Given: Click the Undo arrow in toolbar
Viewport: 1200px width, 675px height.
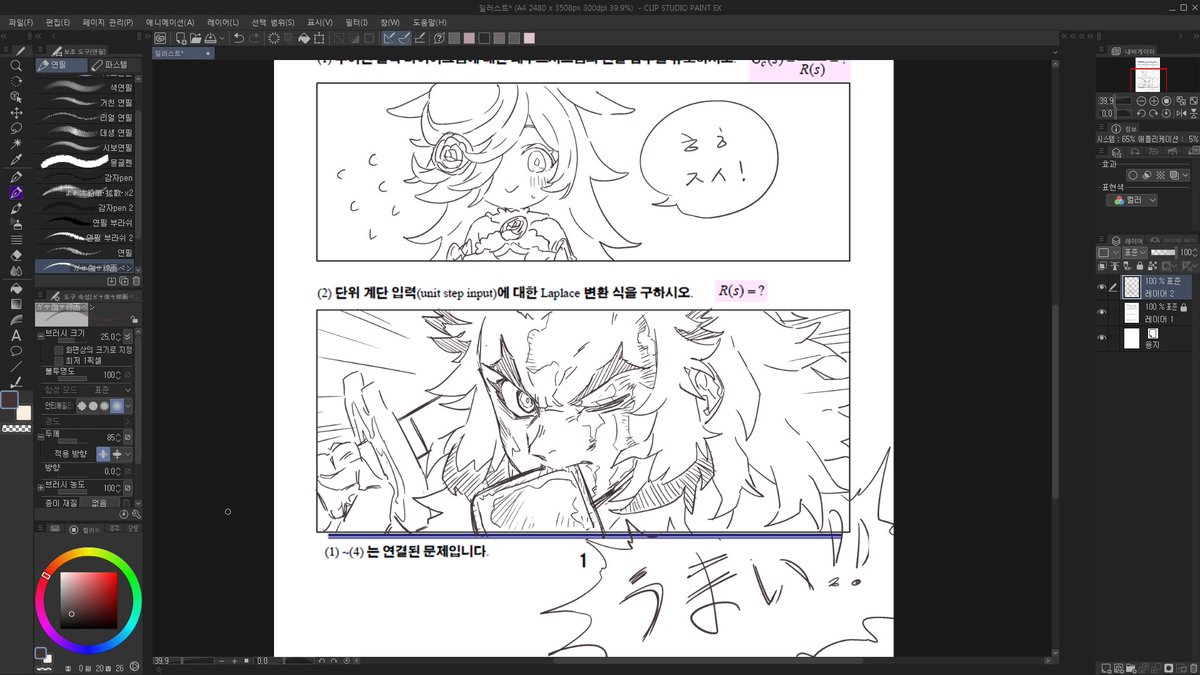Looking at the screenshot, I should pos(239,38).
